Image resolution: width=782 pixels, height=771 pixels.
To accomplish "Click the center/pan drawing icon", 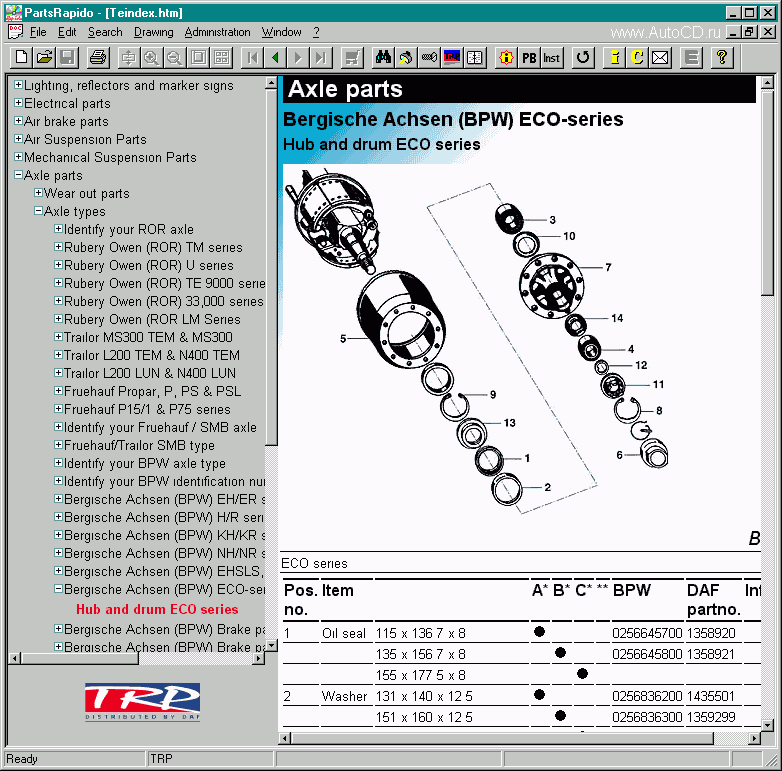I will [x=129, y=58].
